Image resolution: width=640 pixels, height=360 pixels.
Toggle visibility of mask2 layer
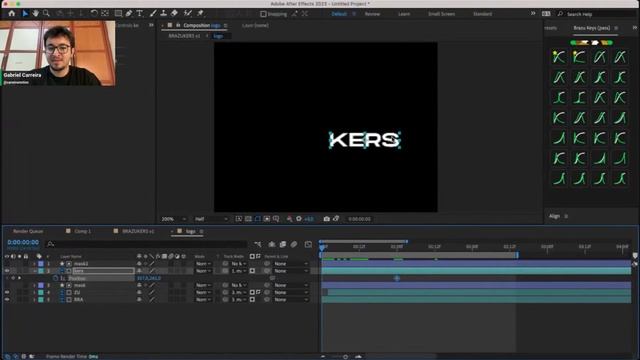[7, 264]
